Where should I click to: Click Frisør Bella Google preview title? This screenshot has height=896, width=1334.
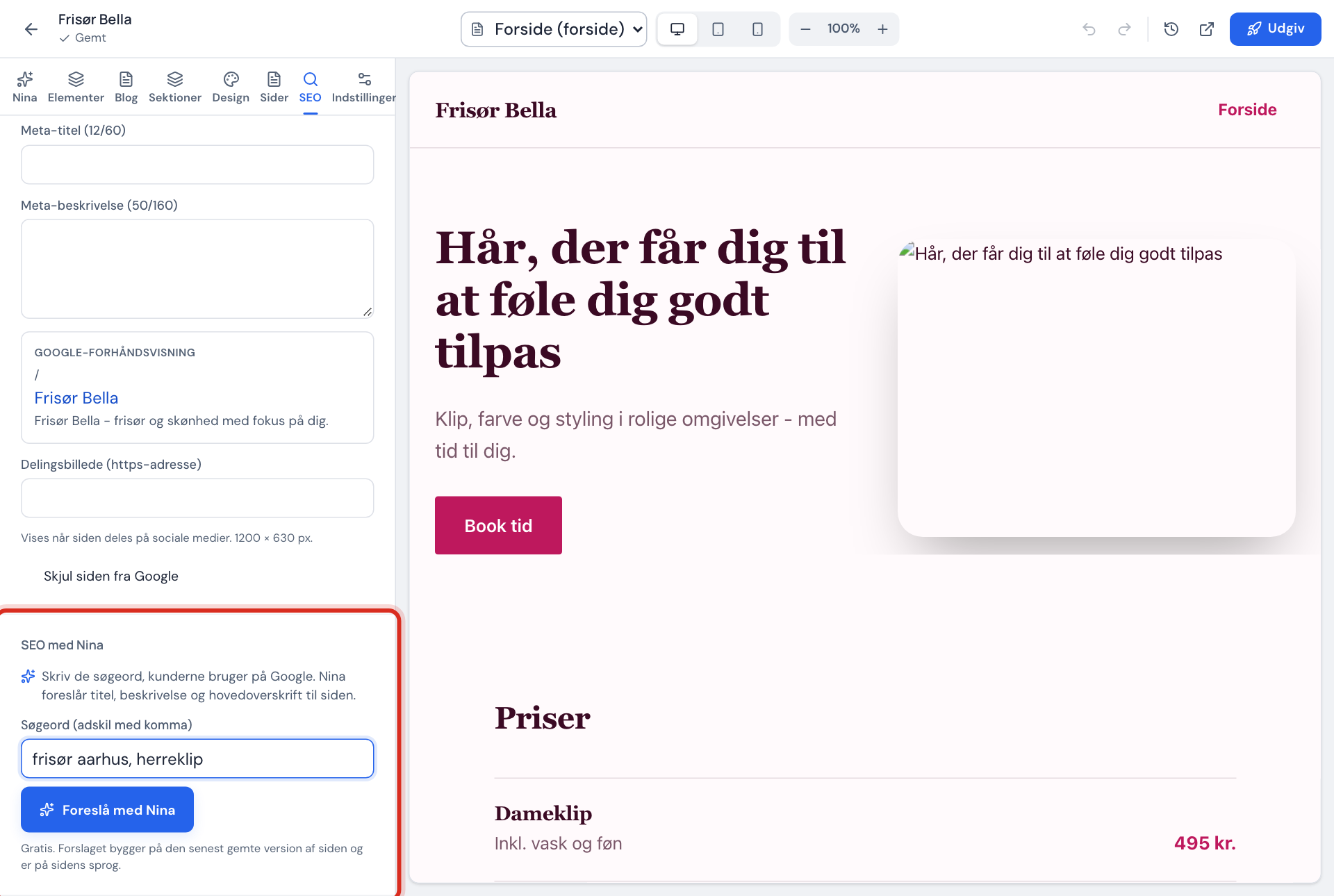click(76, 398)
